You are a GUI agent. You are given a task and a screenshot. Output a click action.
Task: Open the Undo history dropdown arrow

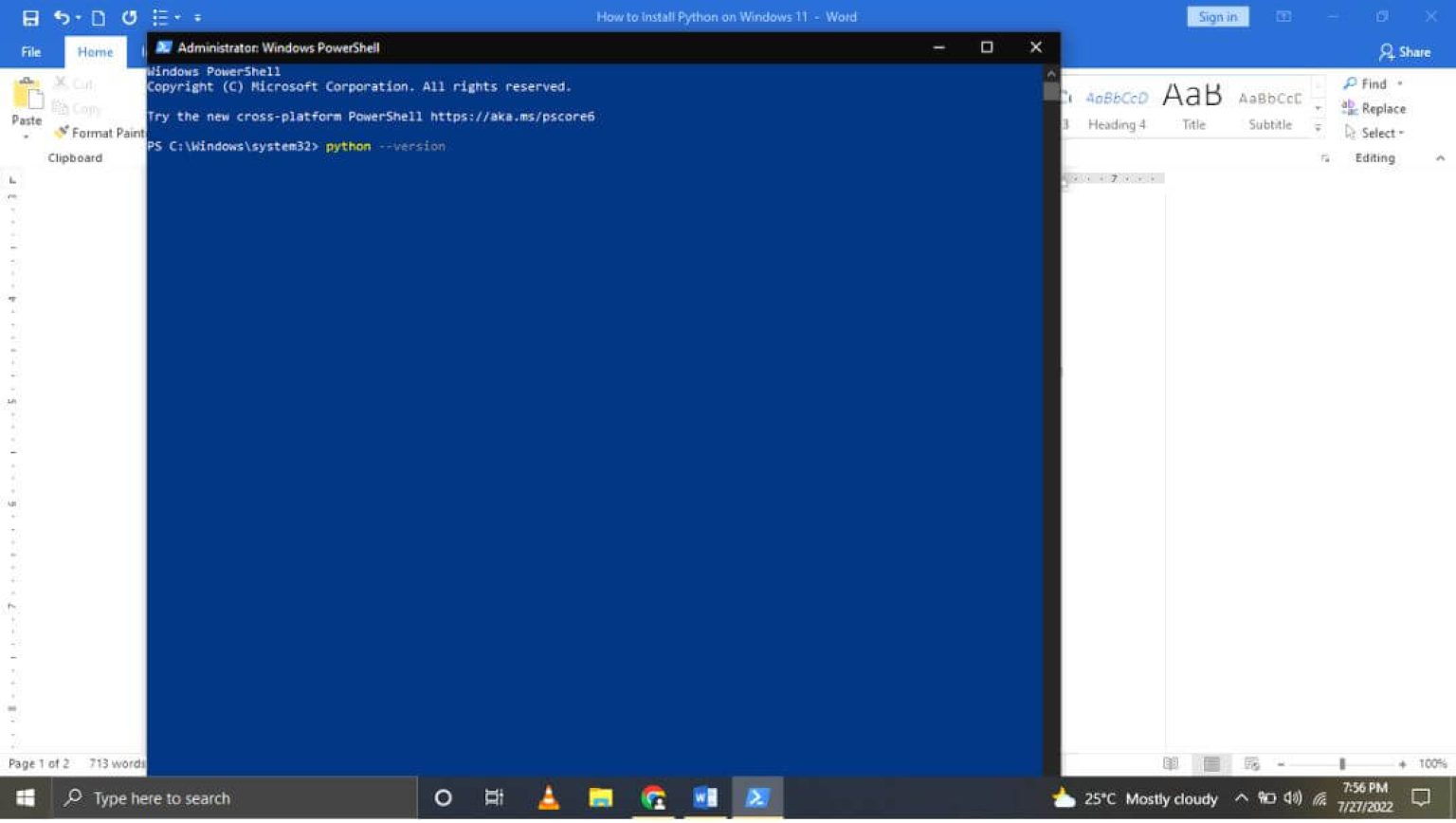(x=77, y=17)
